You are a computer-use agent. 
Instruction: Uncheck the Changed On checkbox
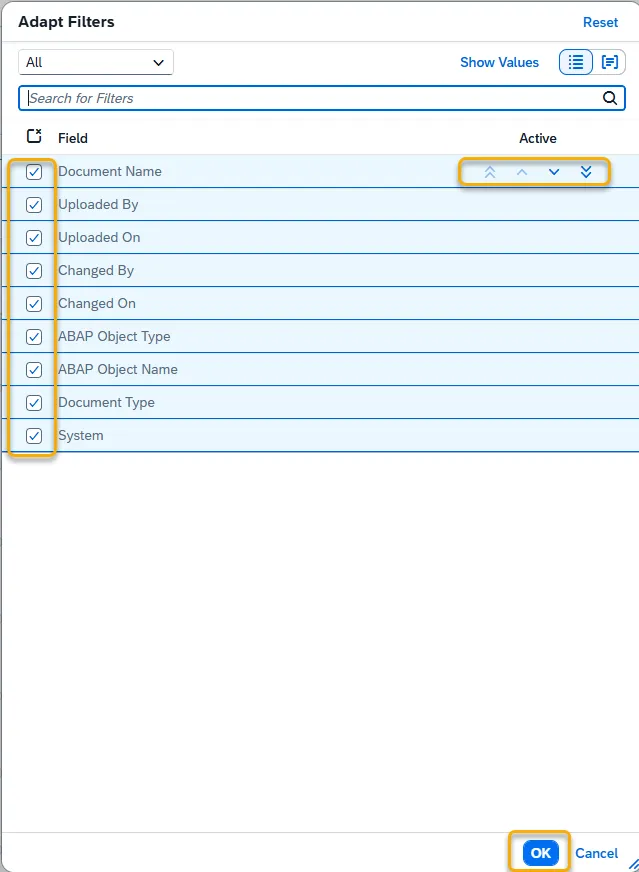pos(34,304)
